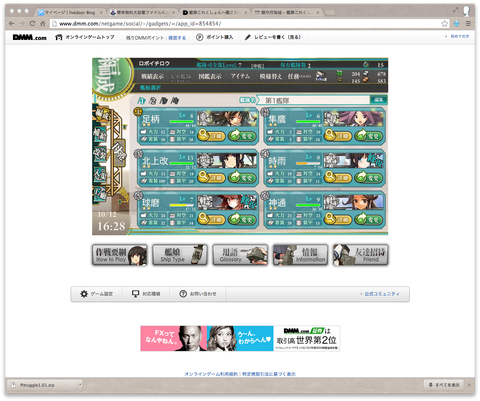This screenshot has width=480, height=401.
Task: Click the green change button for 北上改
Action: point(242,177)
